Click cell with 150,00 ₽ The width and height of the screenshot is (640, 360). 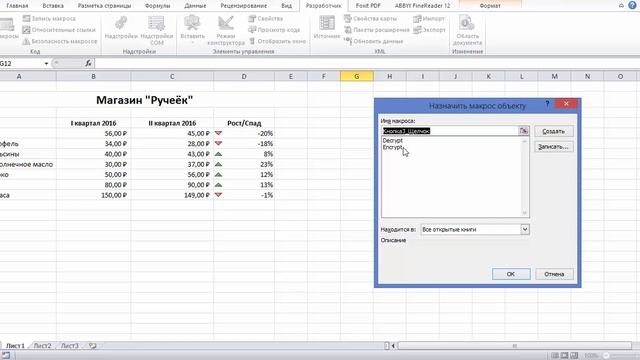[93, 195]
